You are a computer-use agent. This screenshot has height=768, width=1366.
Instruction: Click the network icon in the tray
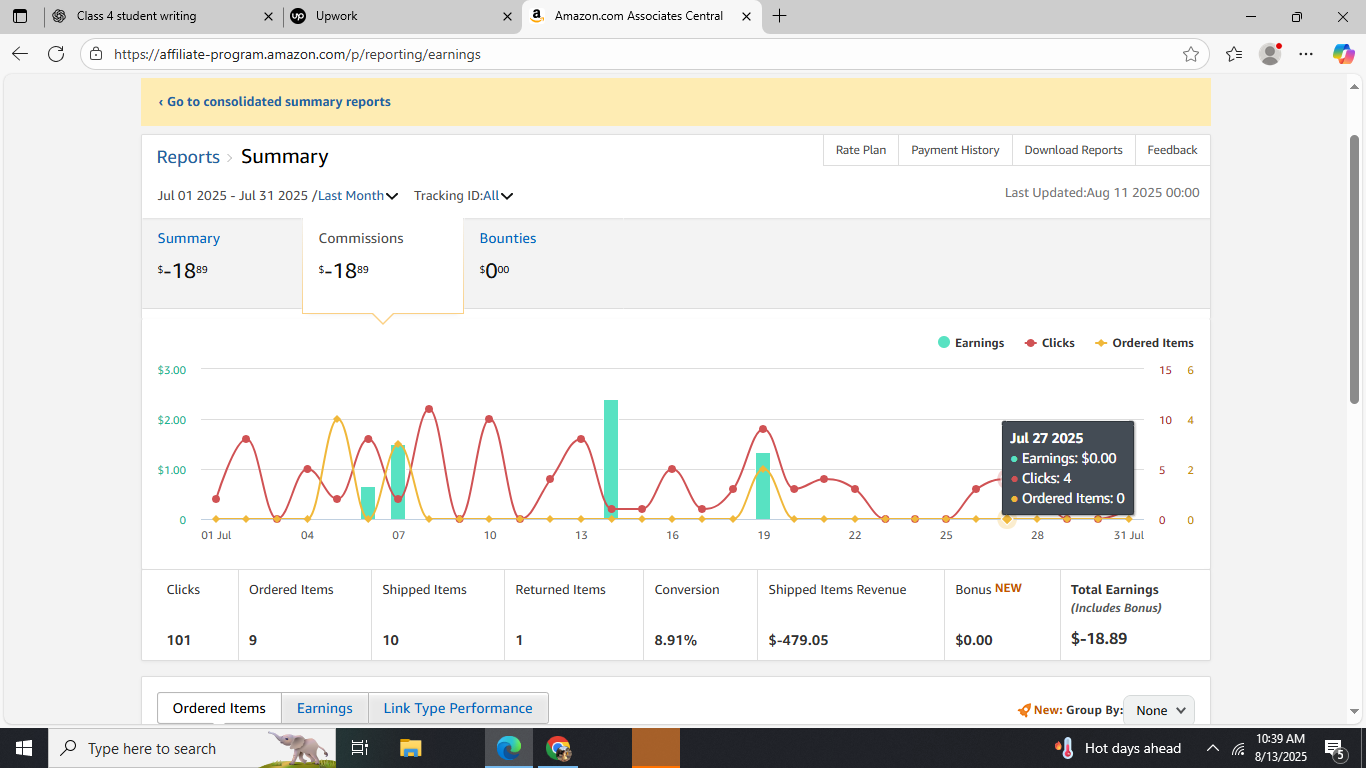[x=1238, y=748]
